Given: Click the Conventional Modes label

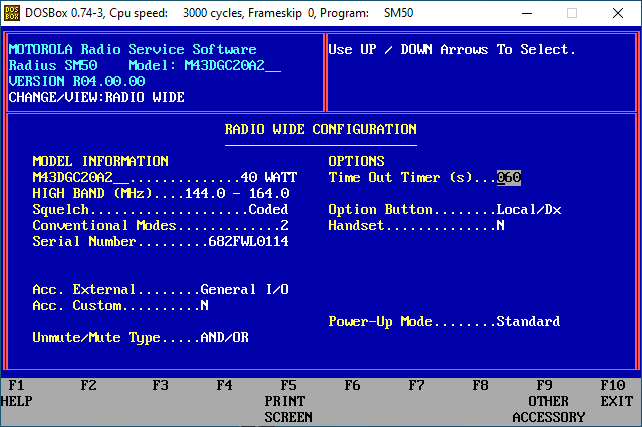Looking at the screenshot, I should pos(104,226).
